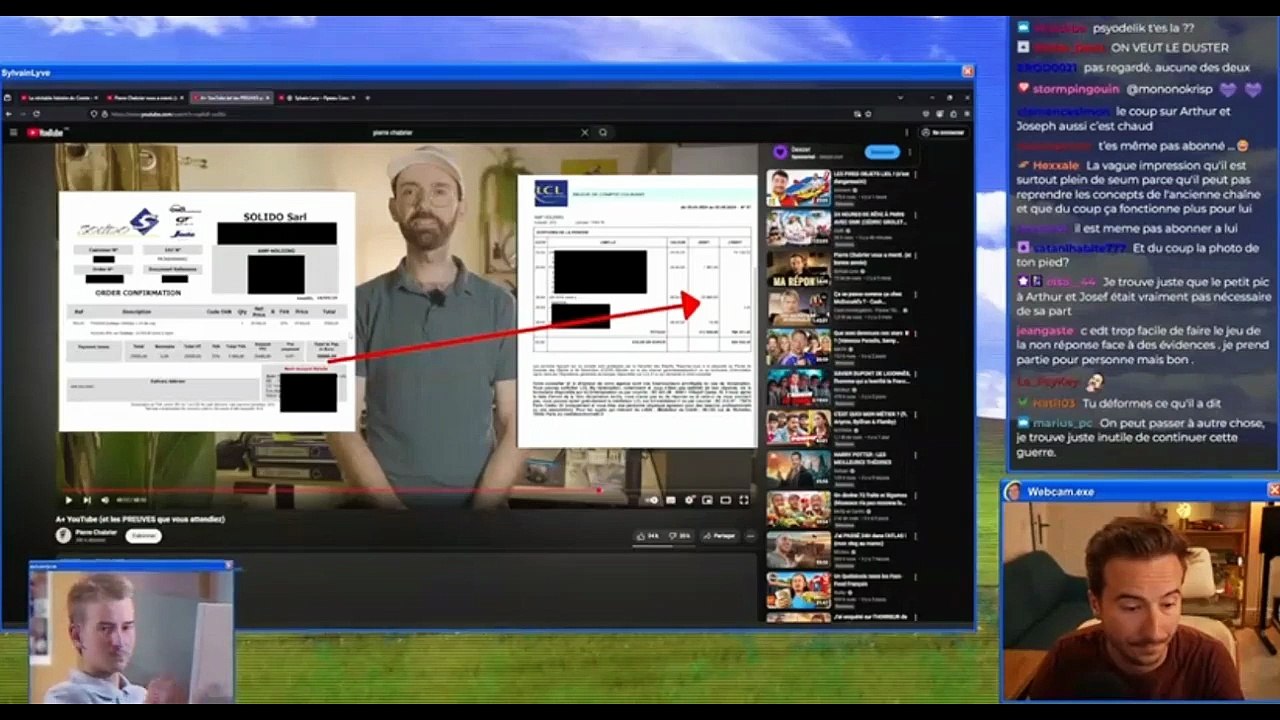Screen dimensions: 1280x720
Task: Toggle autoplay switch in player
Action: tap(652, 500)
